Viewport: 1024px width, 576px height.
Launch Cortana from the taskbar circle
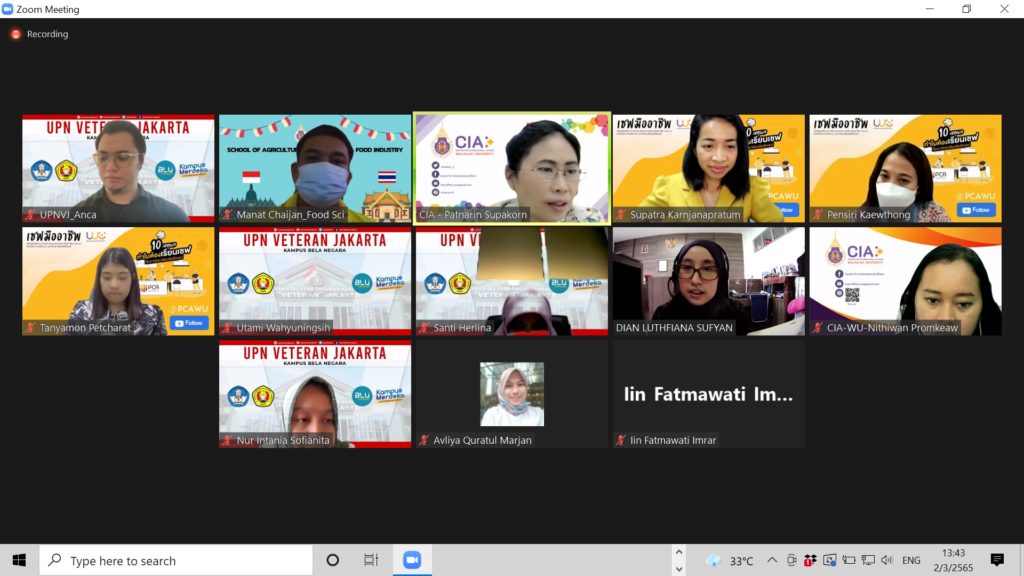click(333, 560)
